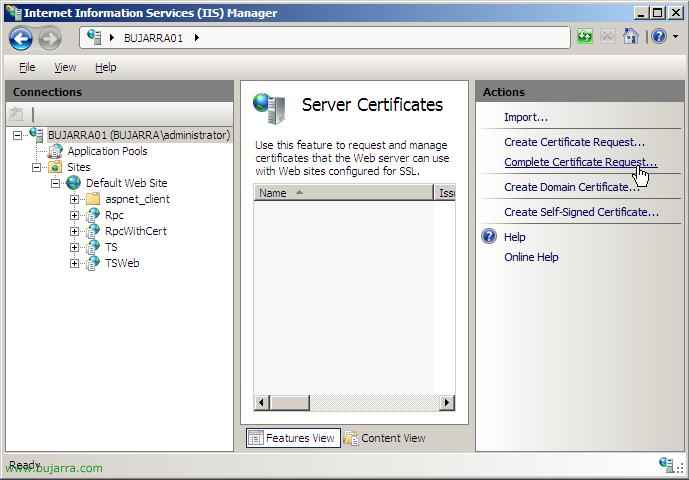Open Online Help in the Actions pane
Viewport: 689px width, 480px height.
pos(531,257)
